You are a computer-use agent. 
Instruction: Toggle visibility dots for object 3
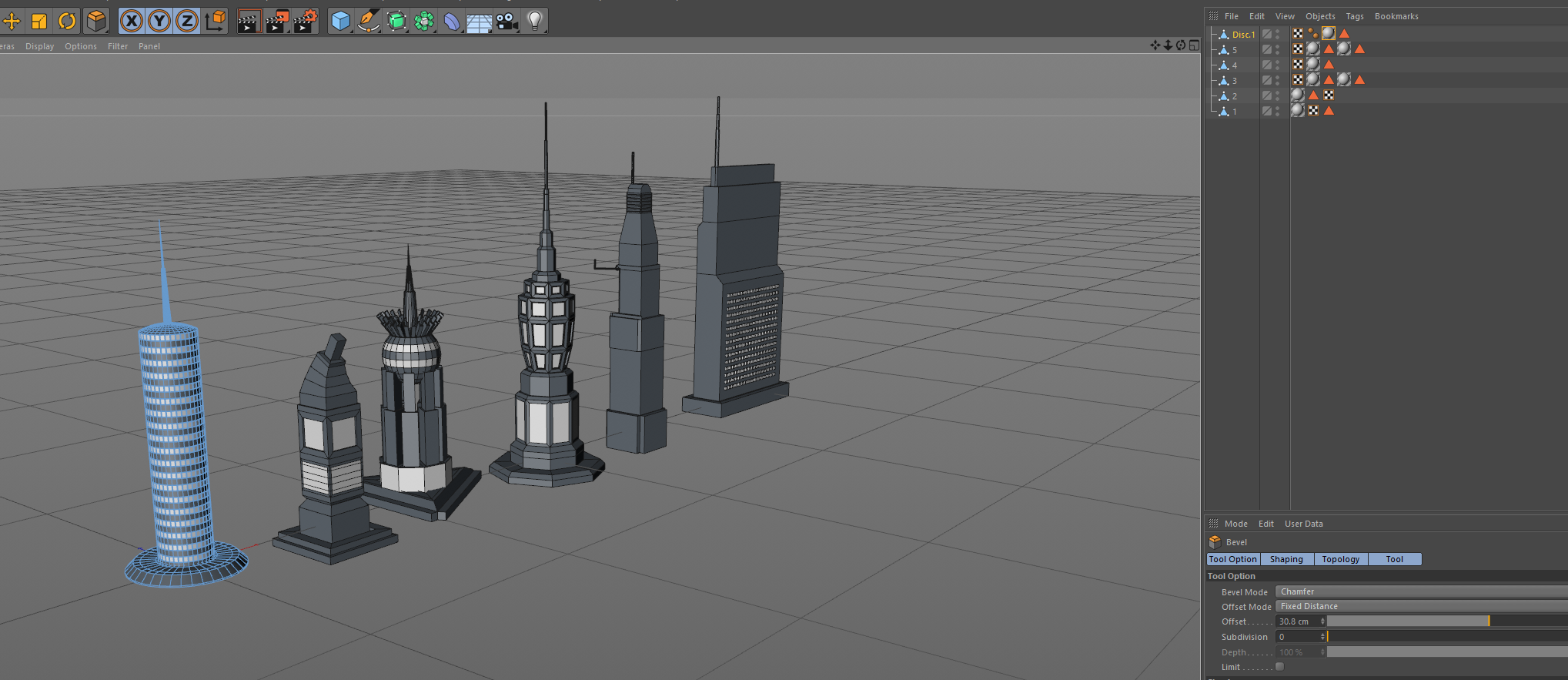coord(1278,80)
